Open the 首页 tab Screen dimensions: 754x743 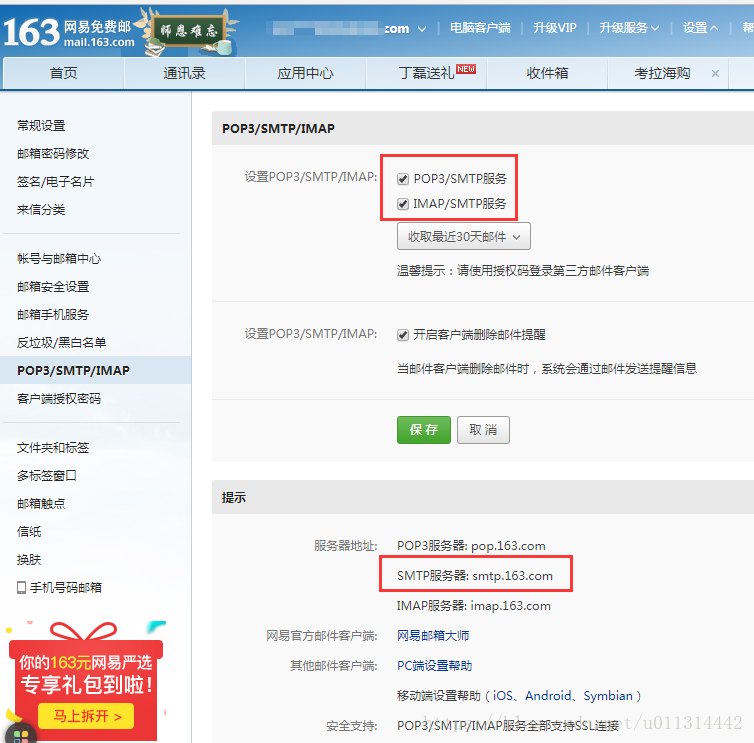click(63, 73)
